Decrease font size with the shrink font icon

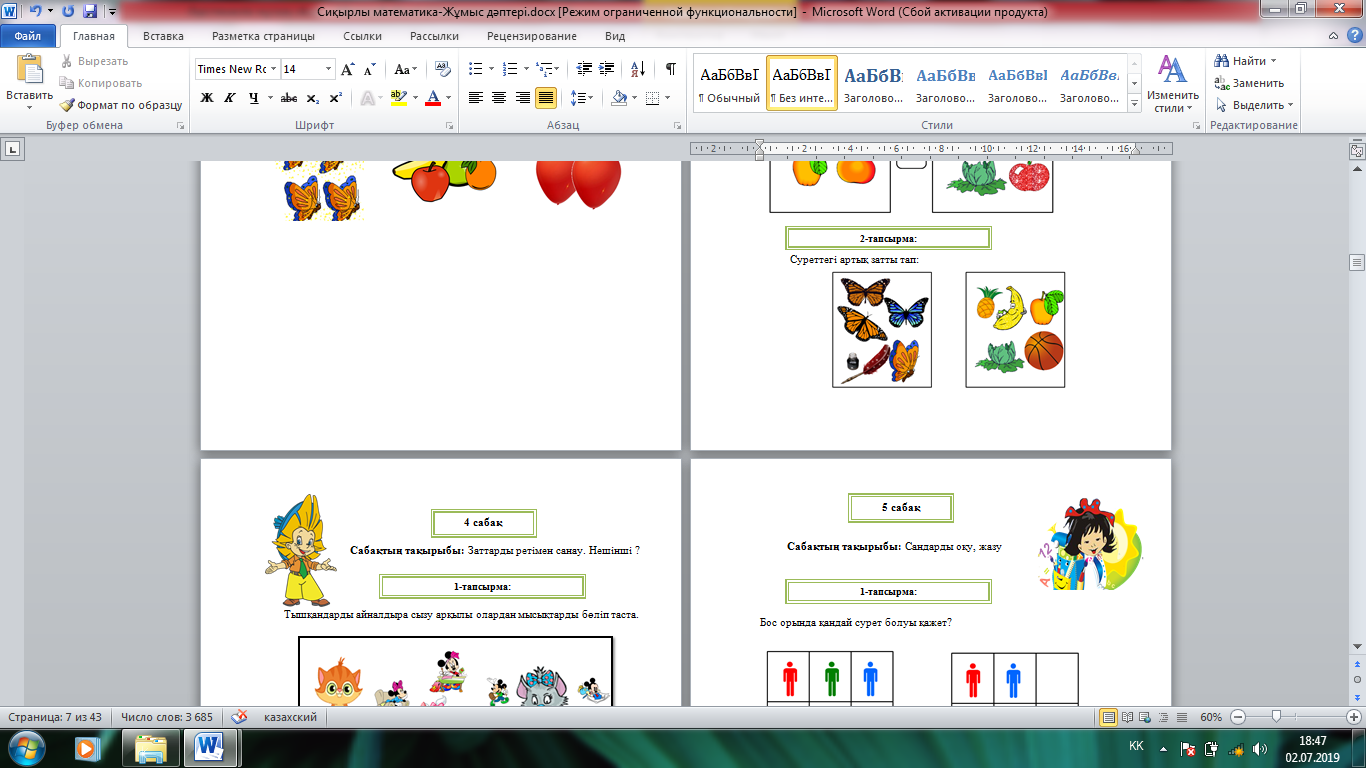(x=370, y=69)
